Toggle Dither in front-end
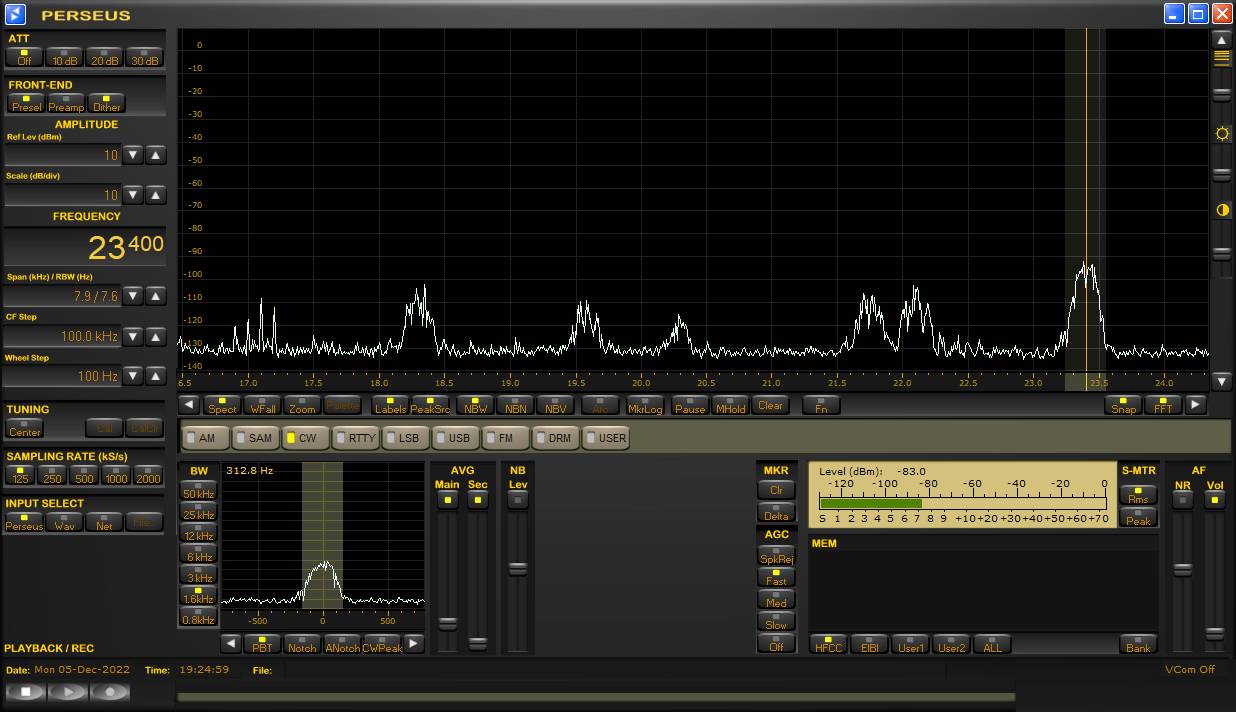Screen dimensions: 1236x712 (x=106, y=103)
